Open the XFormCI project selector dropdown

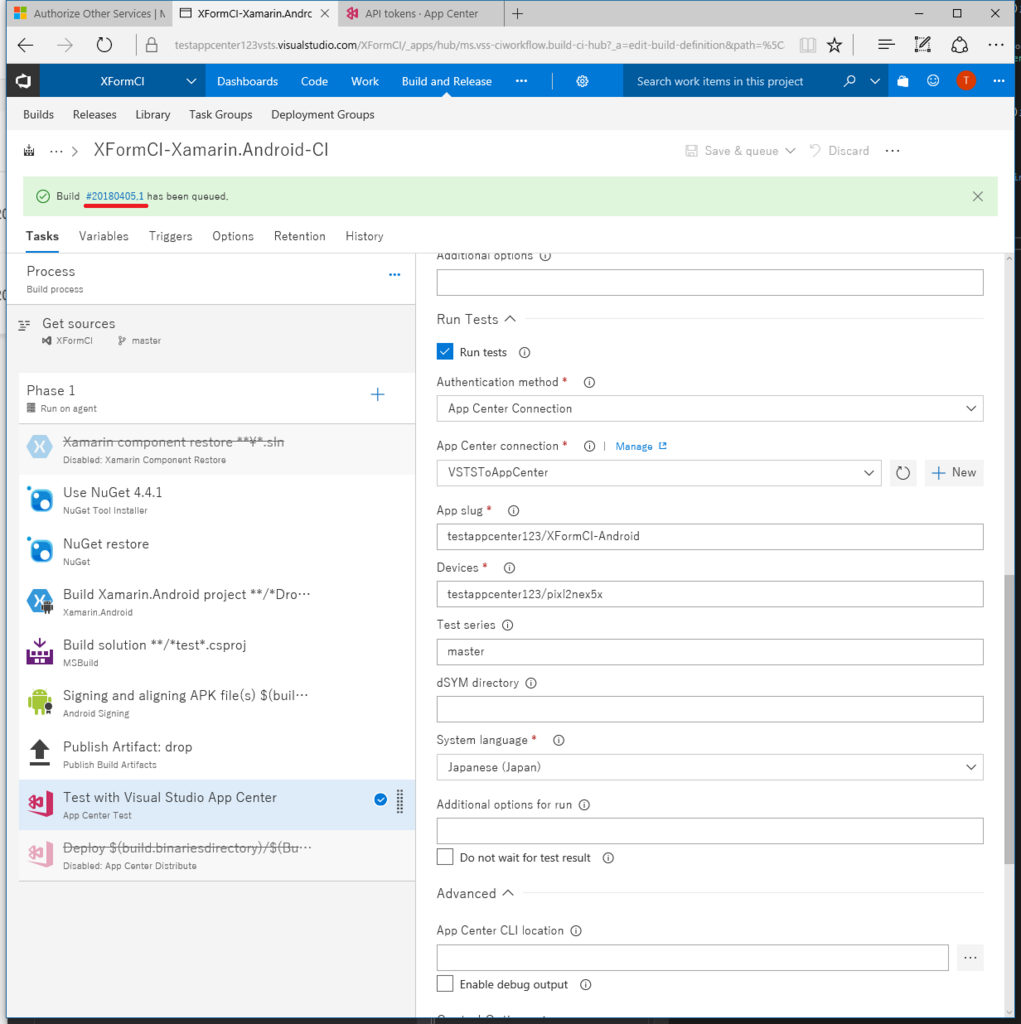(191, 81)
